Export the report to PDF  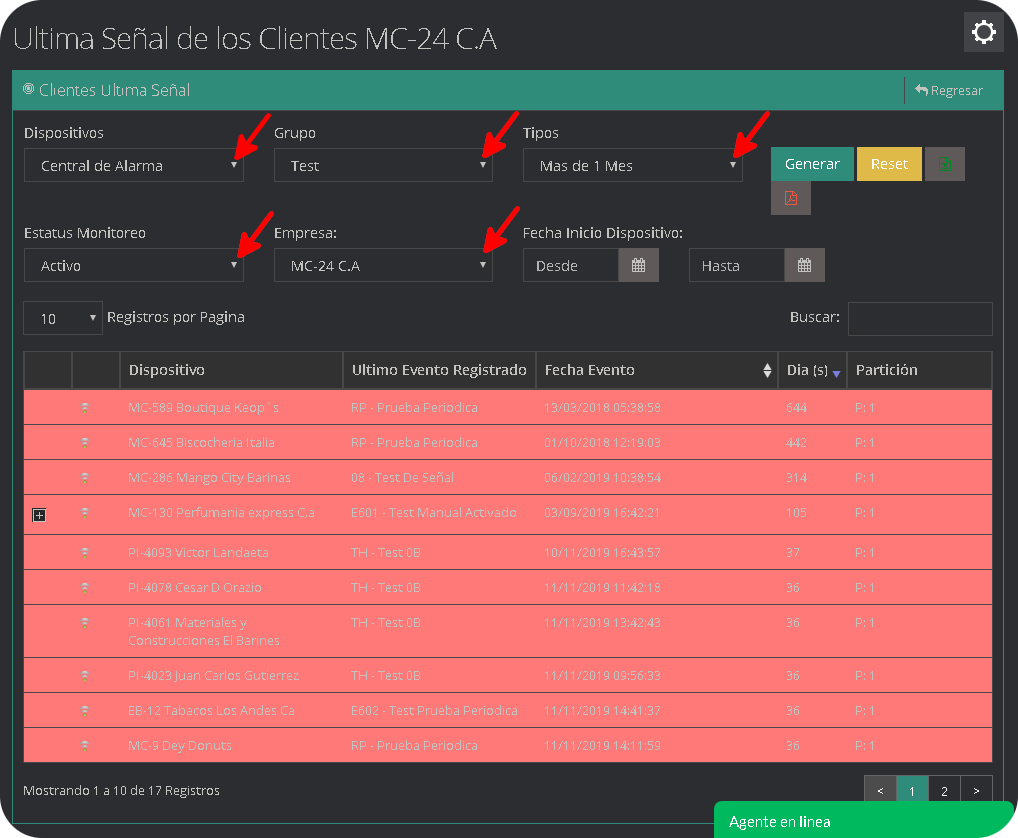[790, 198]
